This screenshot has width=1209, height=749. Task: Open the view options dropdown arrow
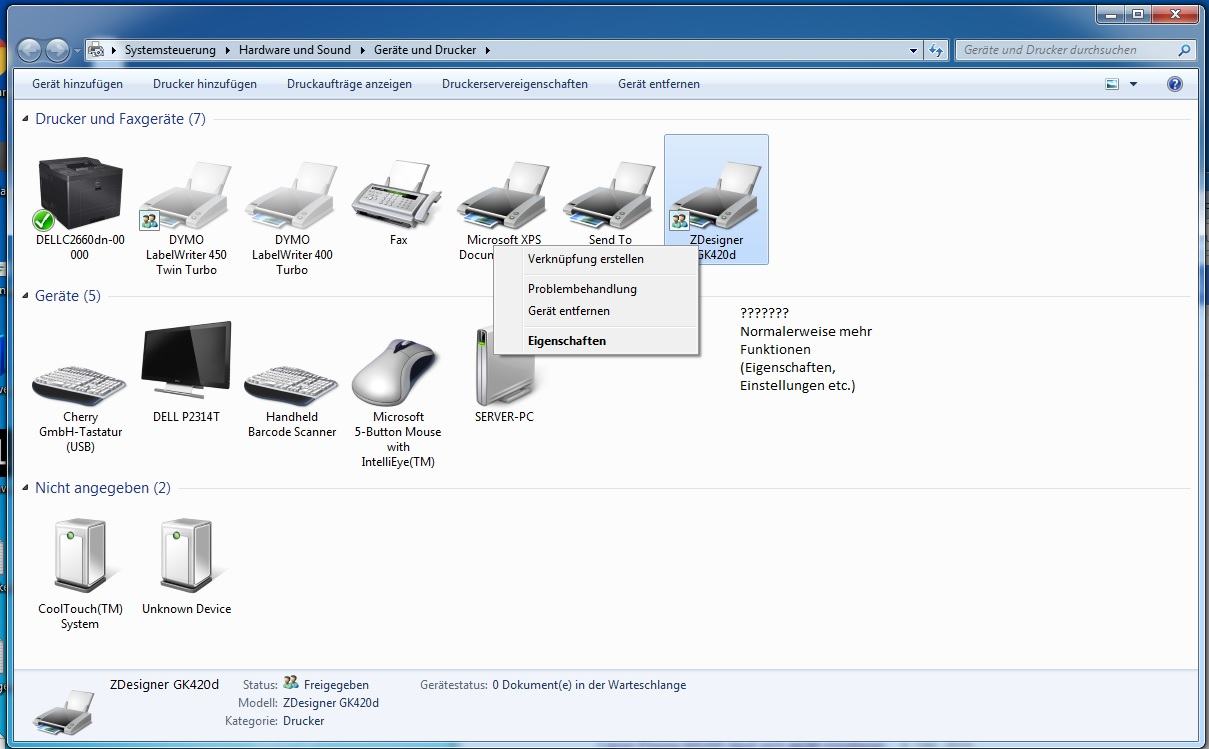coord(1133,84)
